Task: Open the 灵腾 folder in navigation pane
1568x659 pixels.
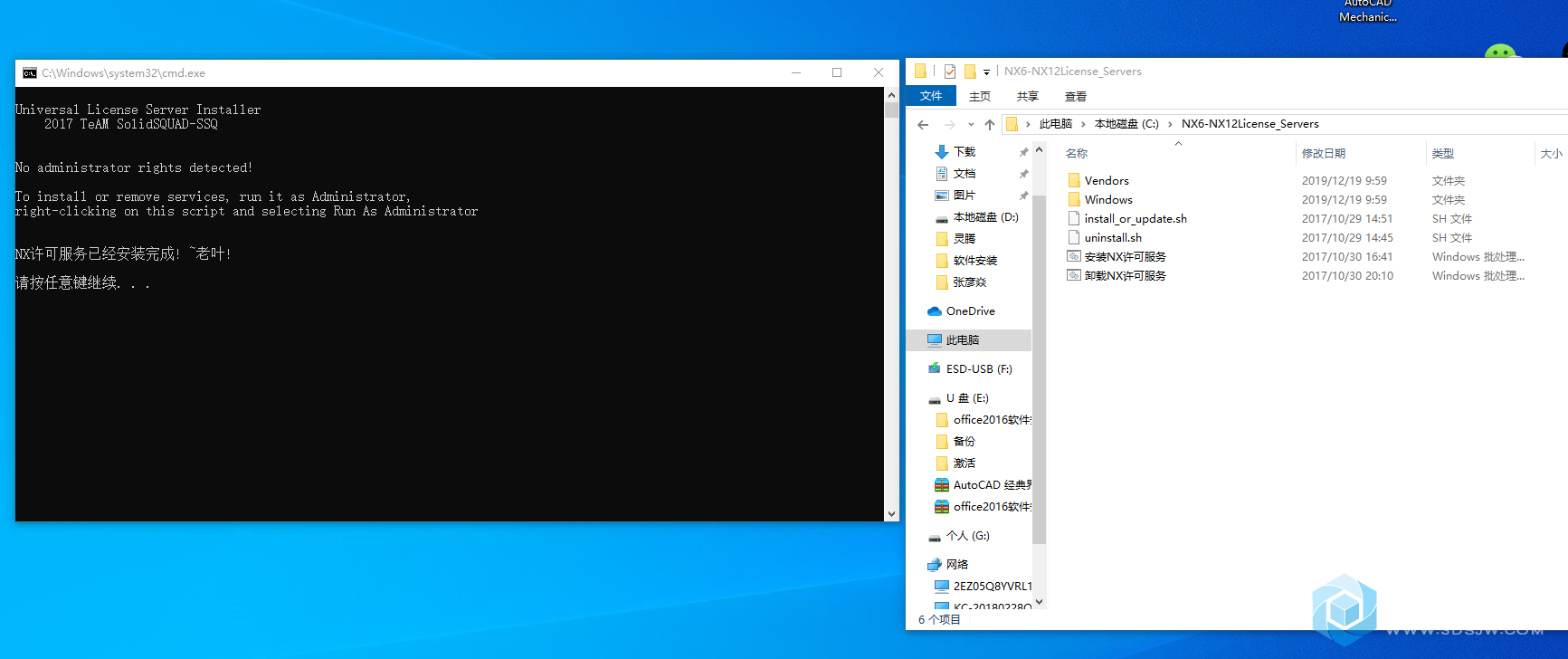Action: click(x=965, y=239)
